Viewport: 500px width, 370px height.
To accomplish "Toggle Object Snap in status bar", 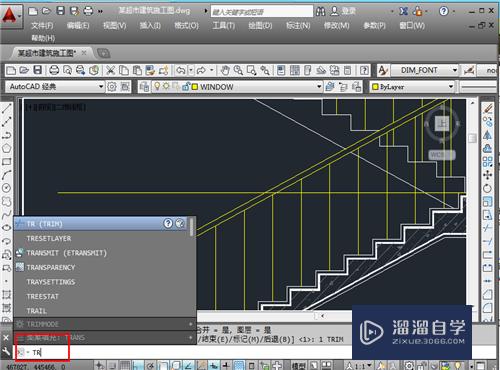I will tap(163, 366).
